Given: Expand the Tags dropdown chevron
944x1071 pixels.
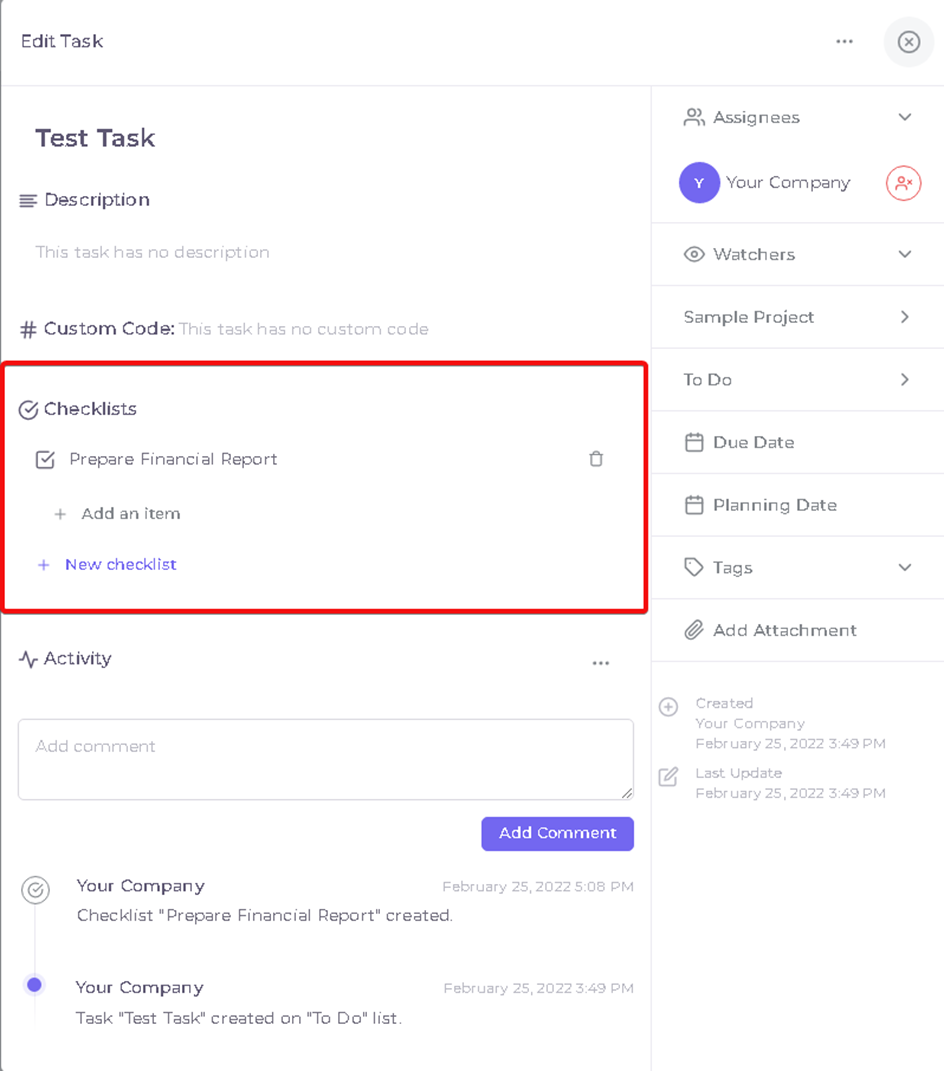Looking at the screenshot, I should pyautogui.click(x=904, y=567).
